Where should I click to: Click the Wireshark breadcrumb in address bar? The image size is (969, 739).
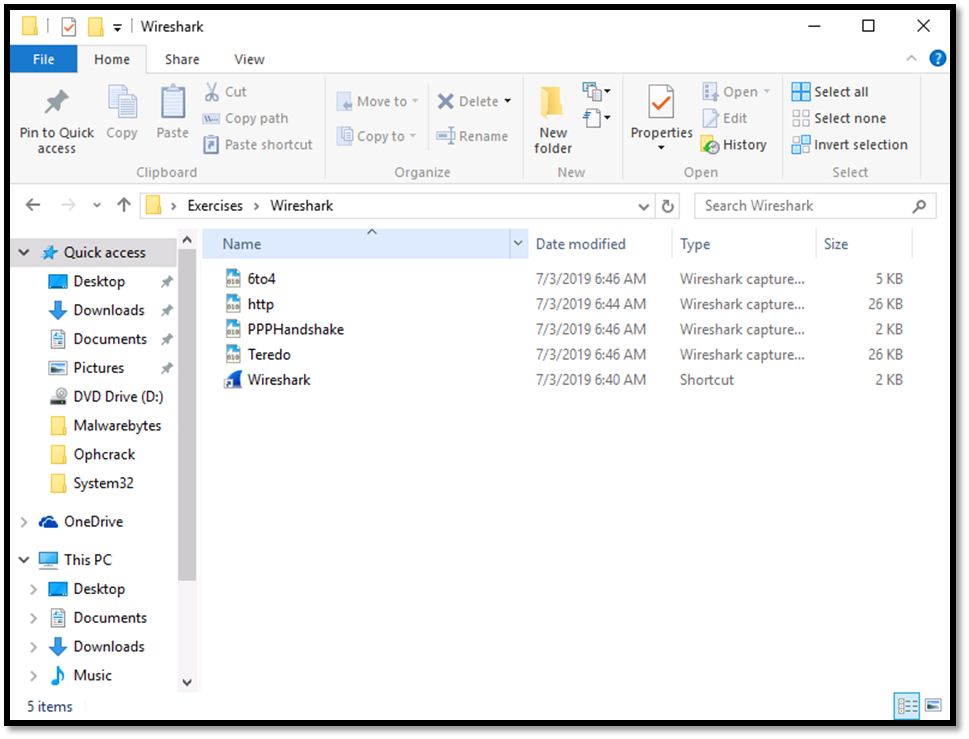[x=302, y=206]
